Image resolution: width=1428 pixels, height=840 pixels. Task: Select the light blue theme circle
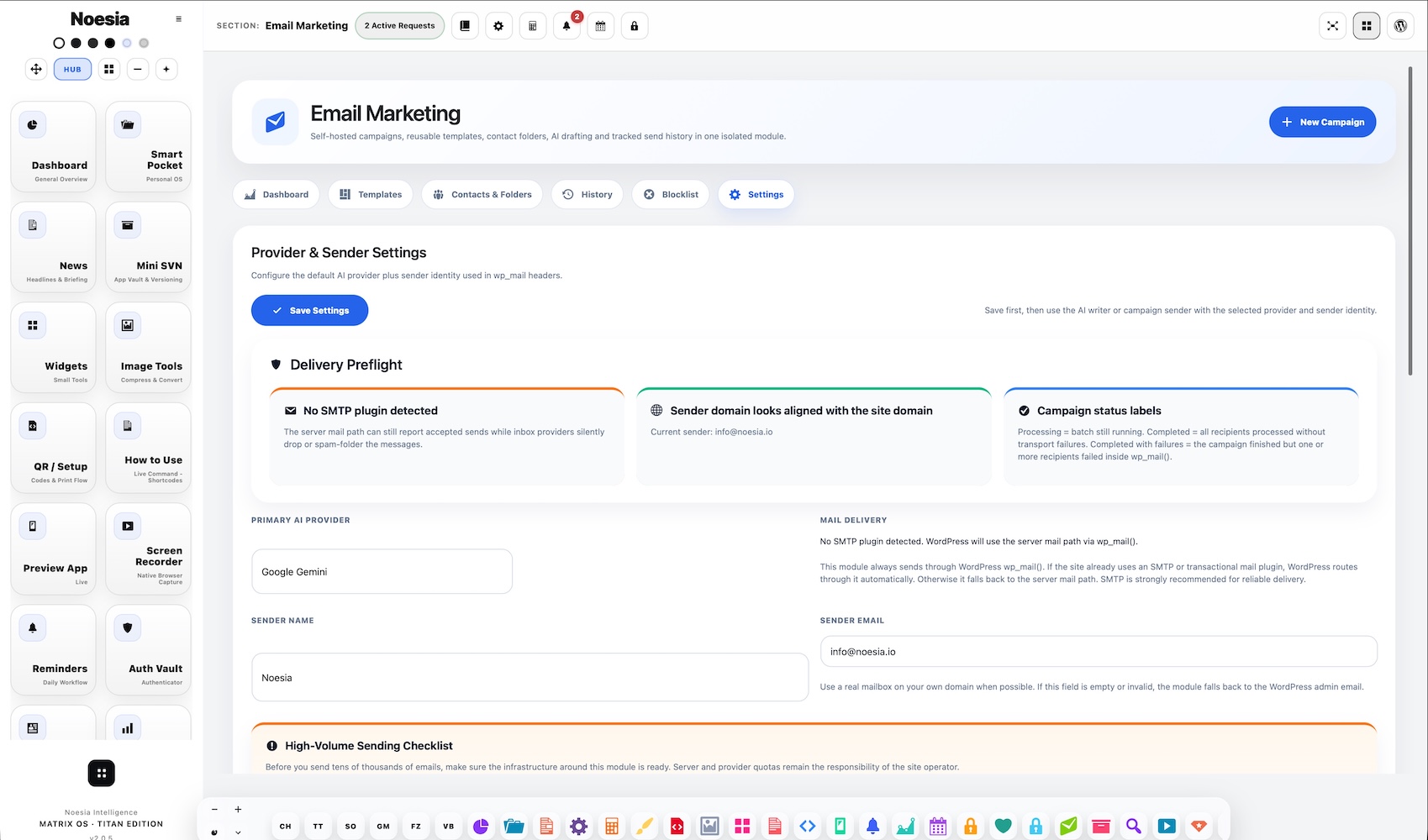pos(127,43)
